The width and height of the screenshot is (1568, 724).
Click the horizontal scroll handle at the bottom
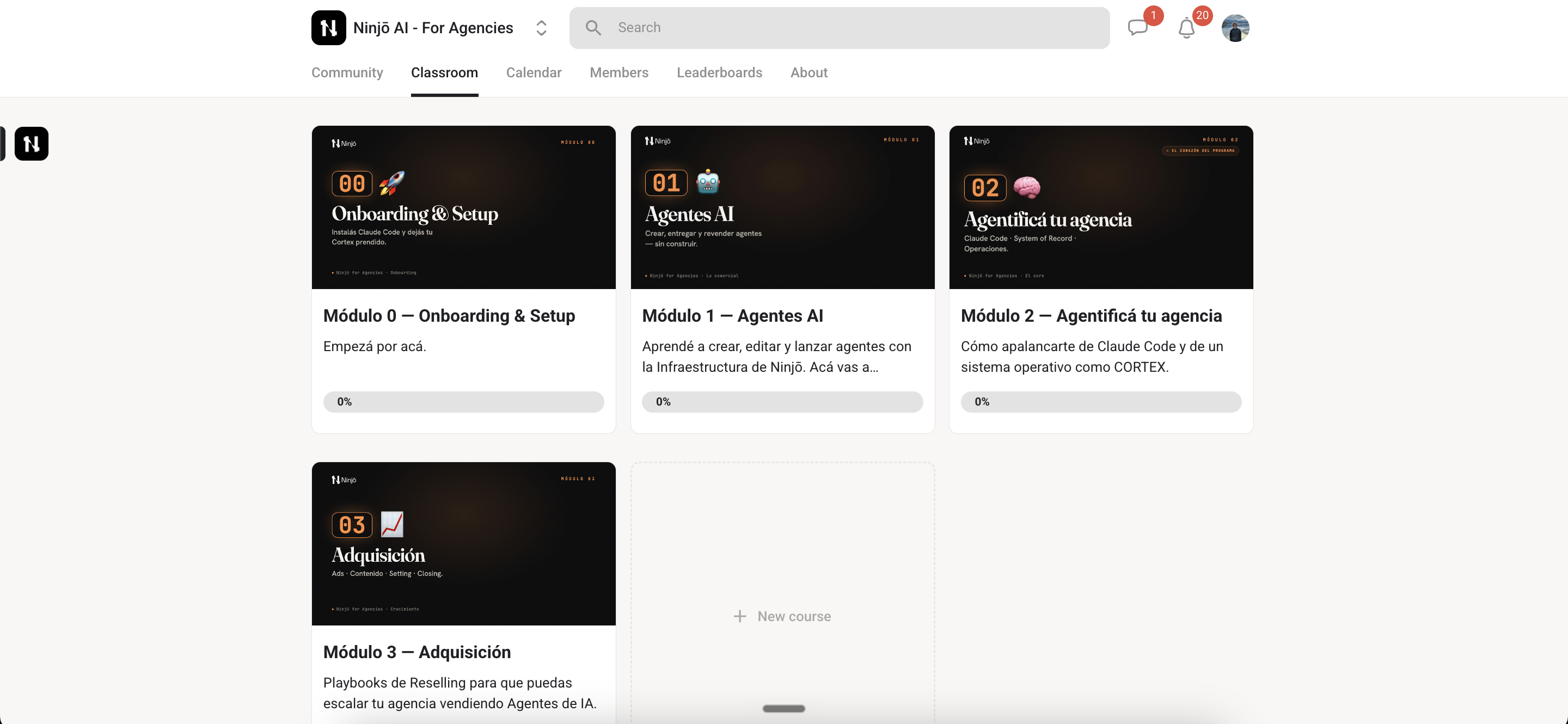click(x=784, y=708)
